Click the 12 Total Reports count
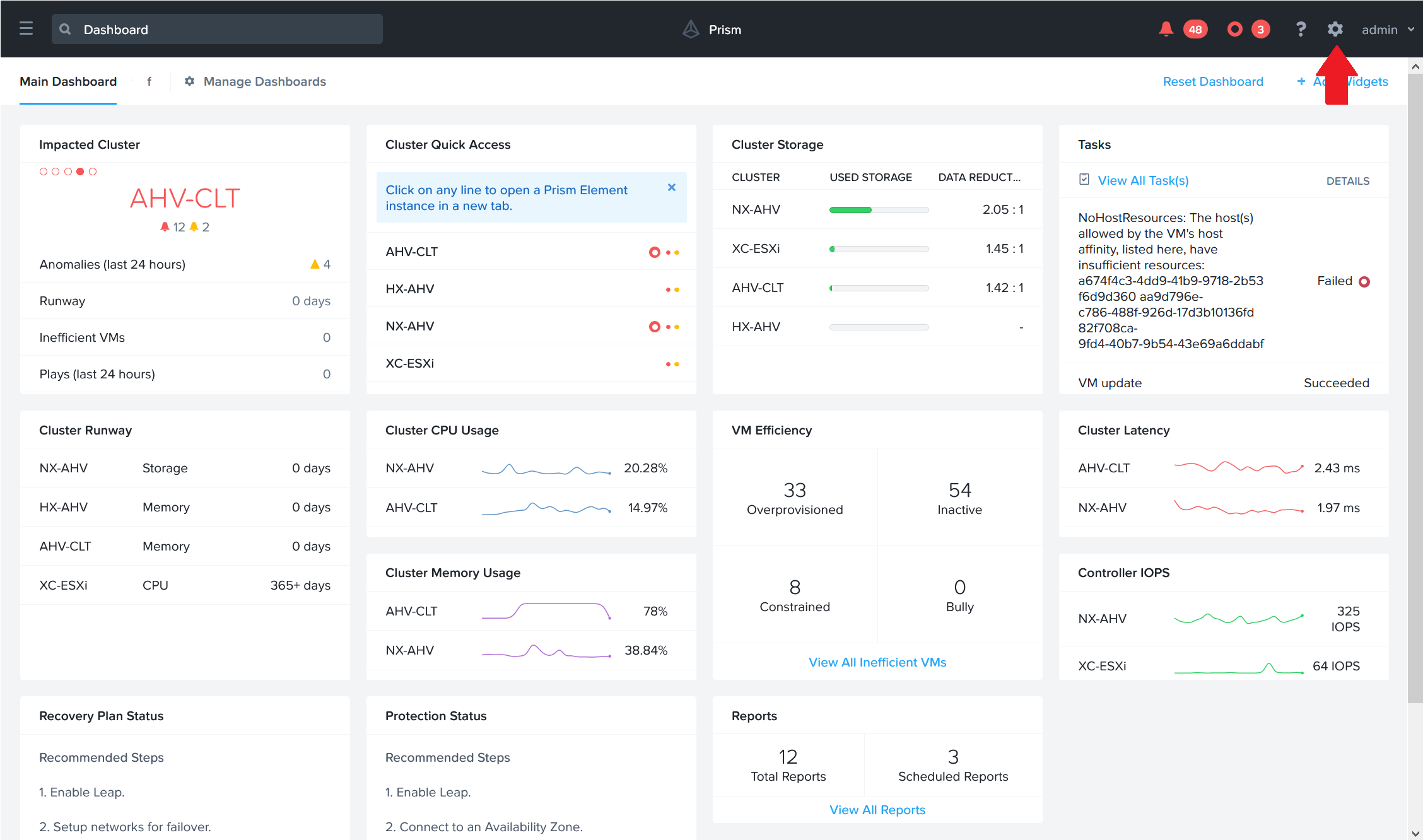 [x=788, y=757]
